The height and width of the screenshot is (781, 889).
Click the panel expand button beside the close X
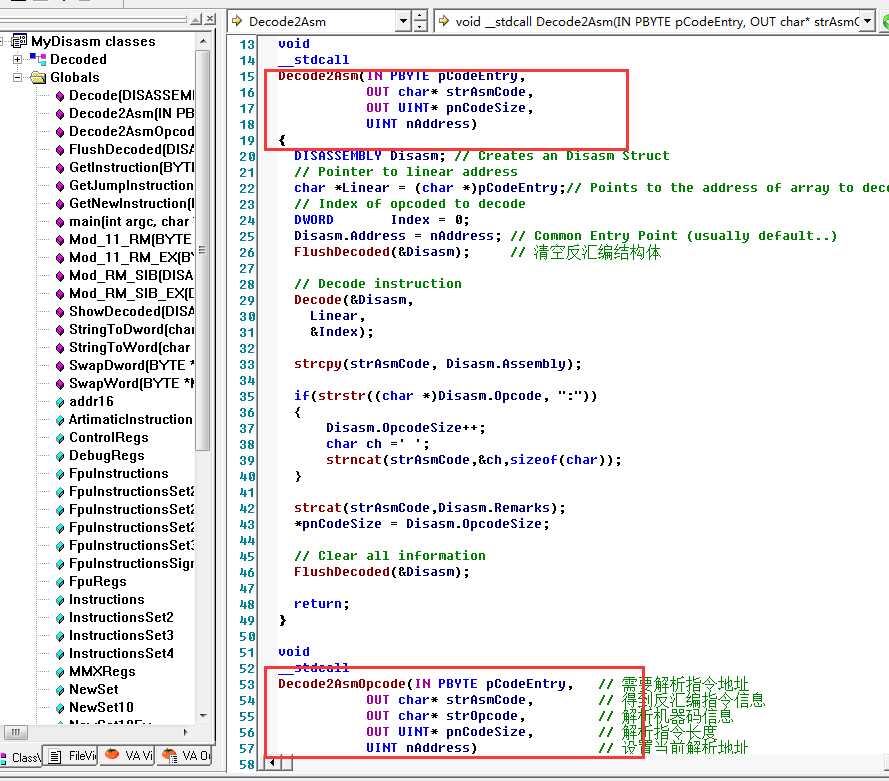196,19
